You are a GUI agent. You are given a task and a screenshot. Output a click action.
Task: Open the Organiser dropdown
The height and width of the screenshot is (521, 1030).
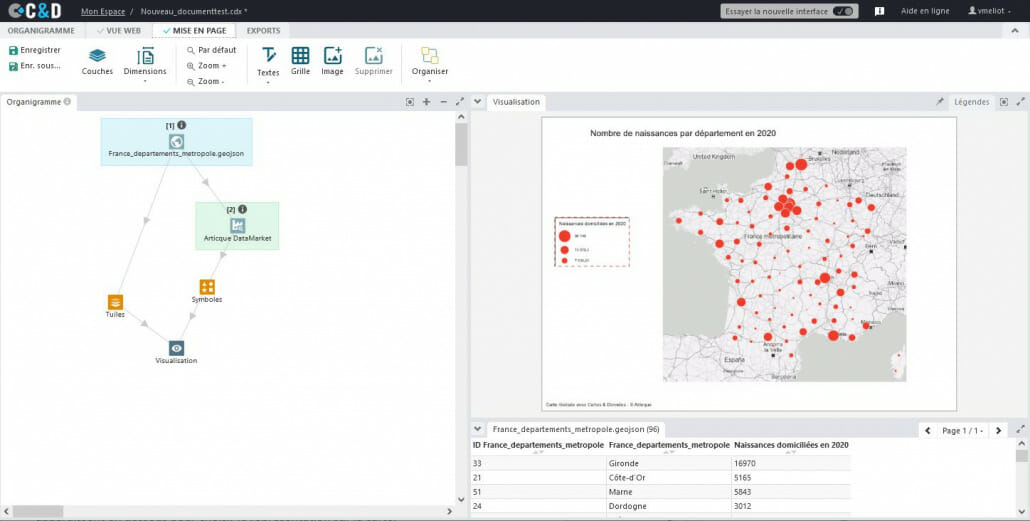[429, 62]
